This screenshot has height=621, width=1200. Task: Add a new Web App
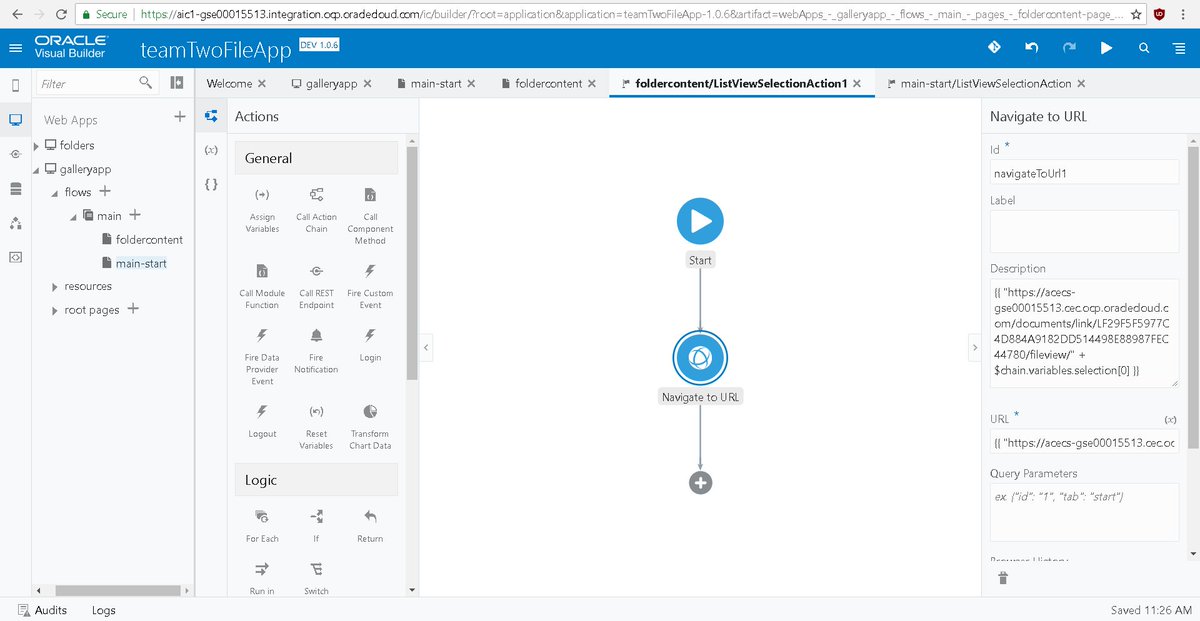(x=180, y=117)
